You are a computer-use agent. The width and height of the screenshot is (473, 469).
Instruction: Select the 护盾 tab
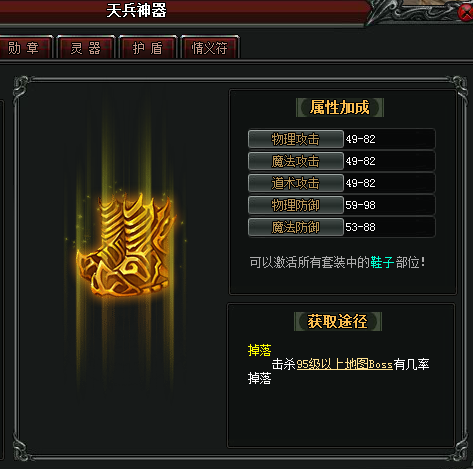tap(148, 48)
